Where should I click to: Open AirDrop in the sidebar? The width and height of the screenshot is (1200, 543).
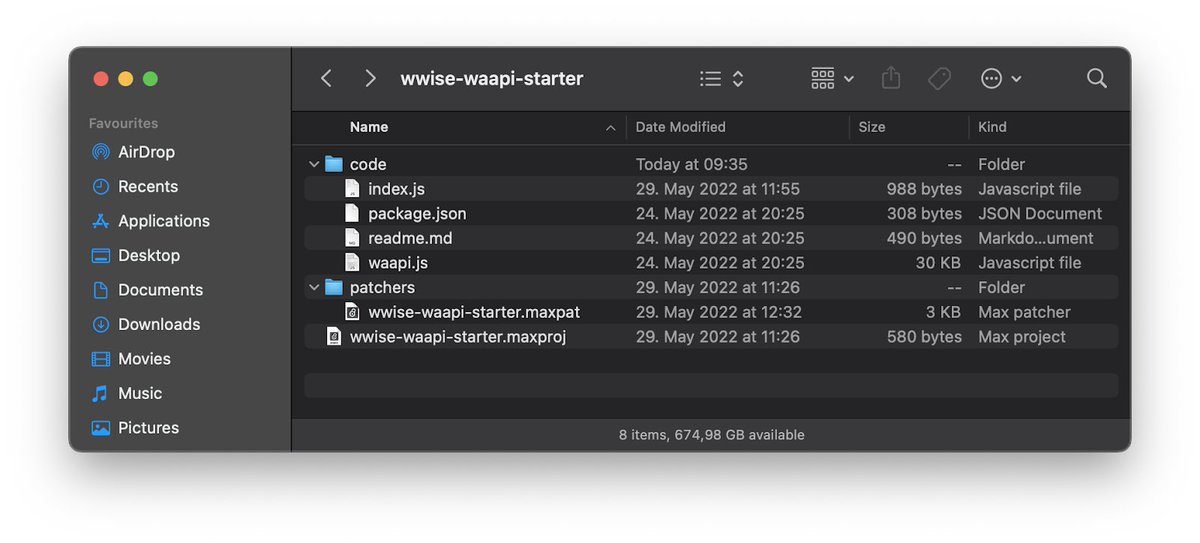pos(146,152)
